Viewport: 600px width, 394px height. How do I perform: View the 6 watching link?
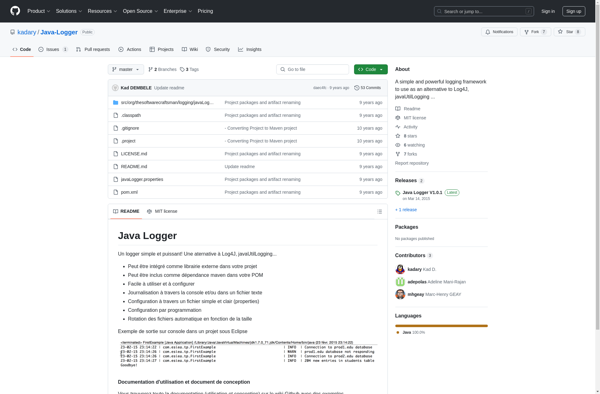coord(410,145)
